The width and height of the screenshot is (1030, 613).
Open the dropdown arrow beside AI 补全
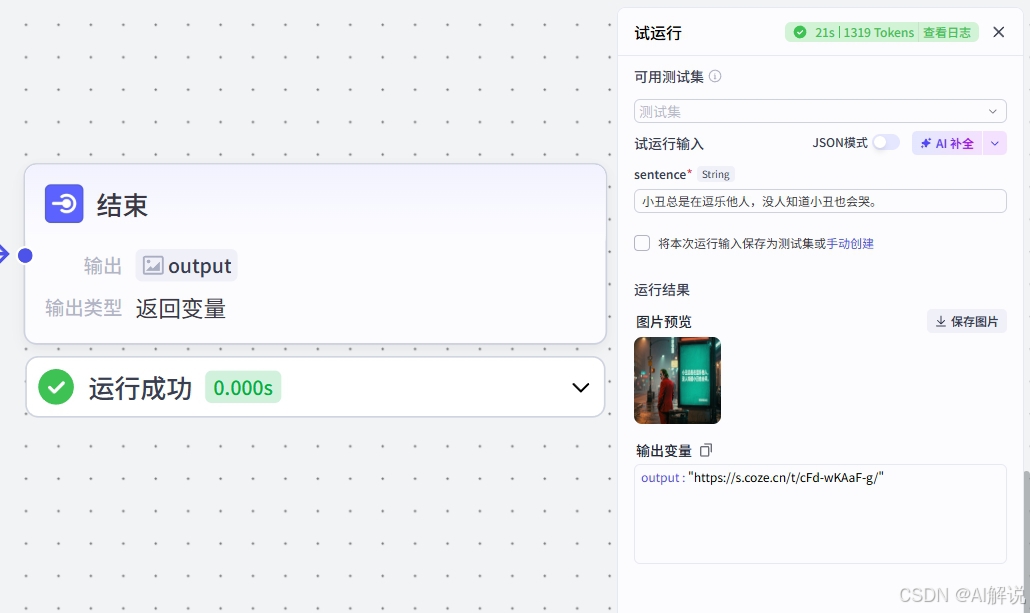click(995, 143)
